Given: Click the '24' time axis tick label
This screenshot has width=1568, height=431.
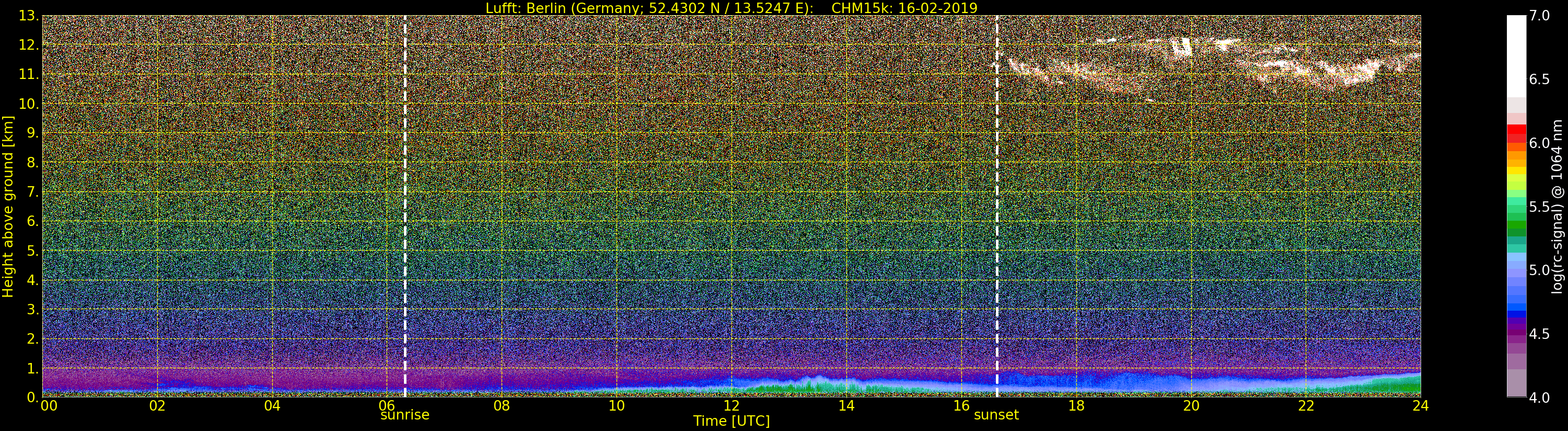Looking at the screenshot, I should coord(1421,406).
